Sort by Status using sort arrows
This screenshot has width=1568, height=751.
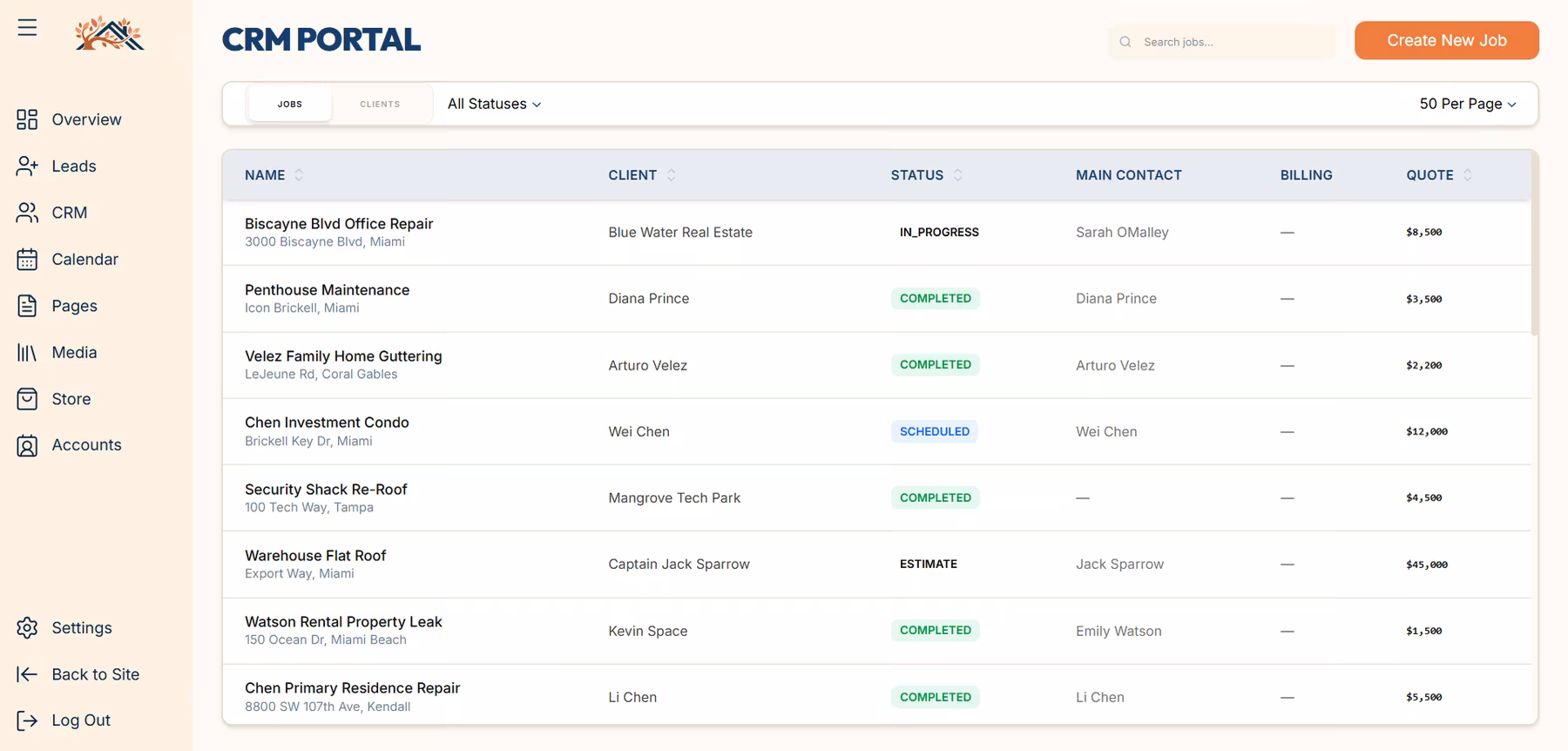[957, 175]
